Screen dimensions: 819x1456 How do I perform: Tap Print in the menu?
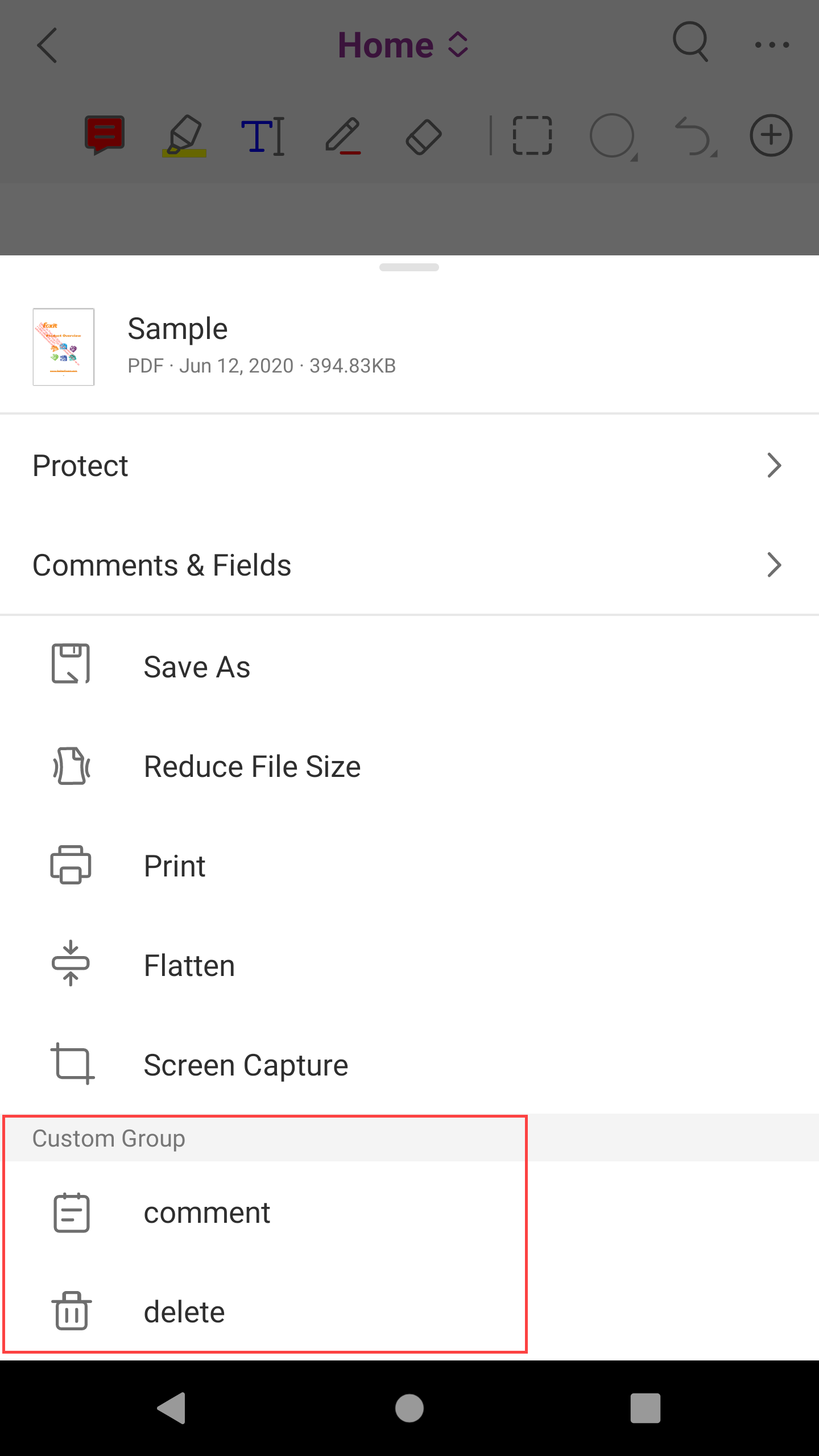click(x=175, y=866)
